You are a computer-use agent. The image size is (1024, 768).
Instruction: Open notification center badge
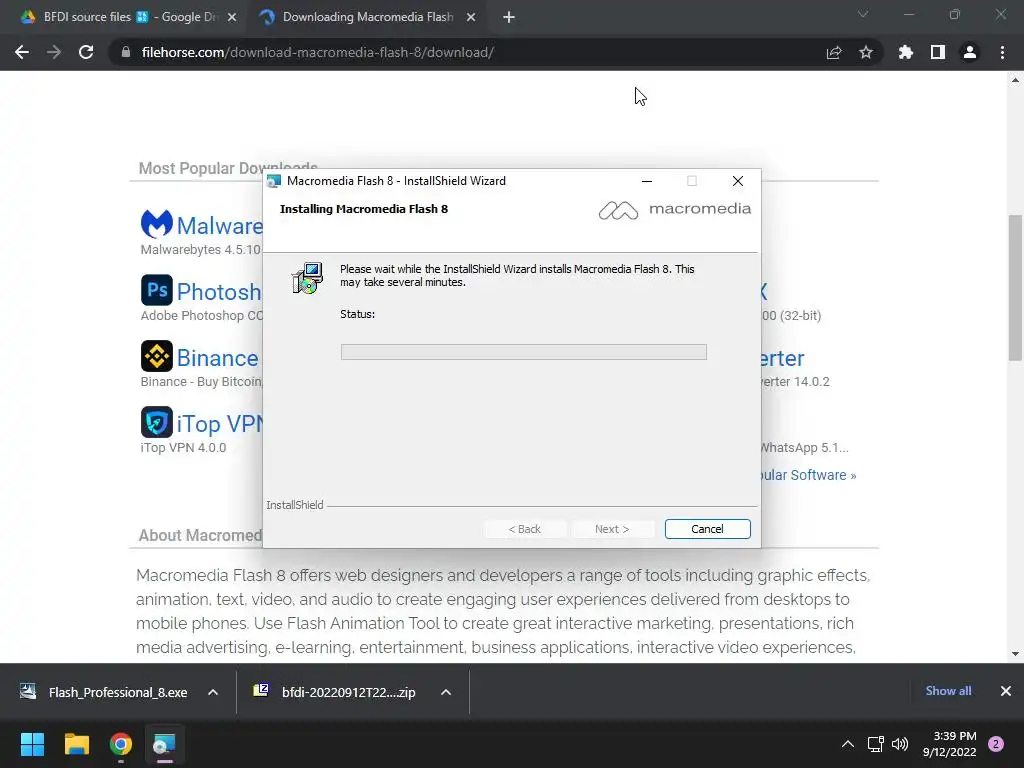996,744
